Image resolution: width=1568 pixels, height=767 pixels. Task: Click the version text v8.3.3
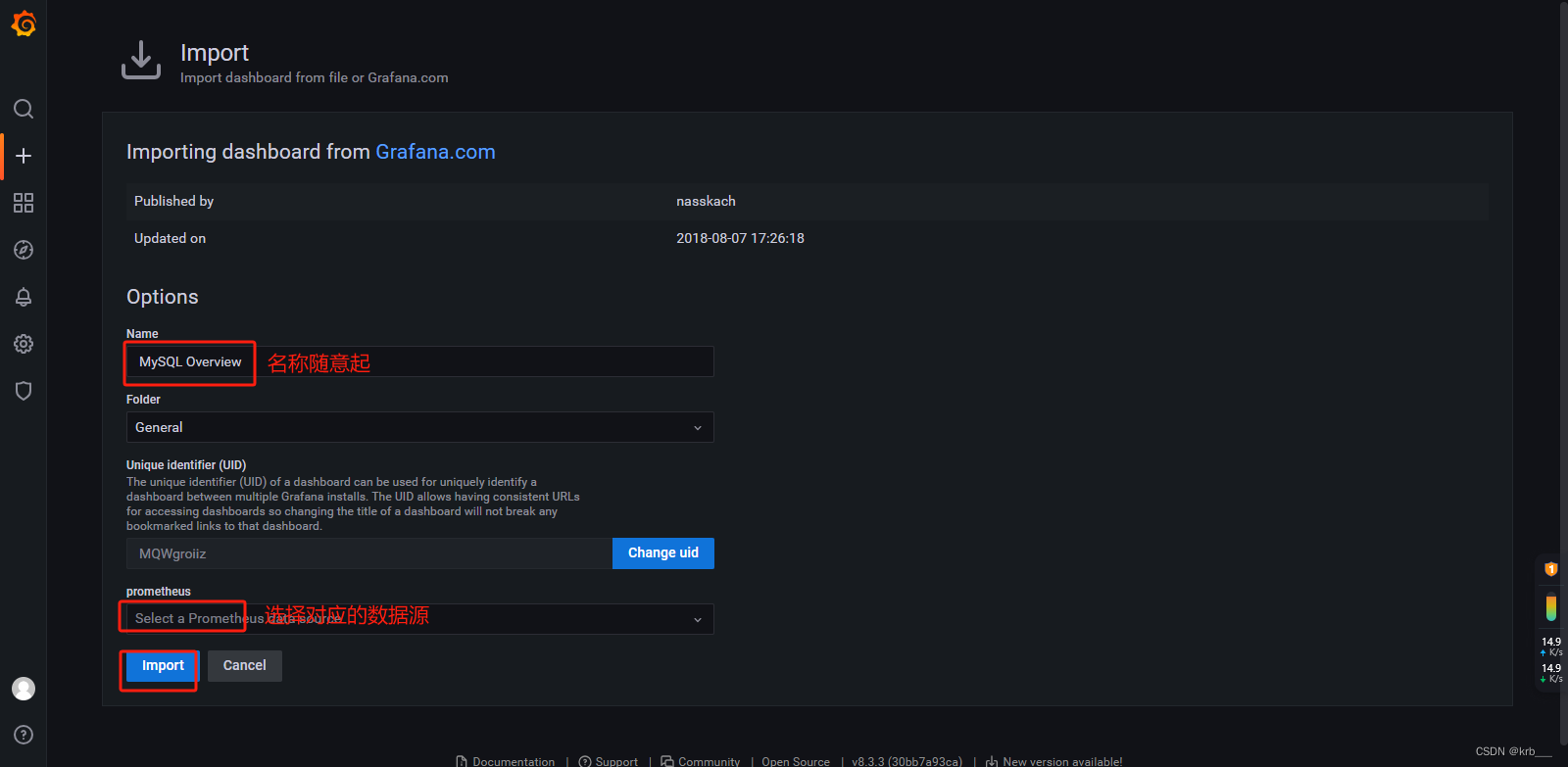906,761
